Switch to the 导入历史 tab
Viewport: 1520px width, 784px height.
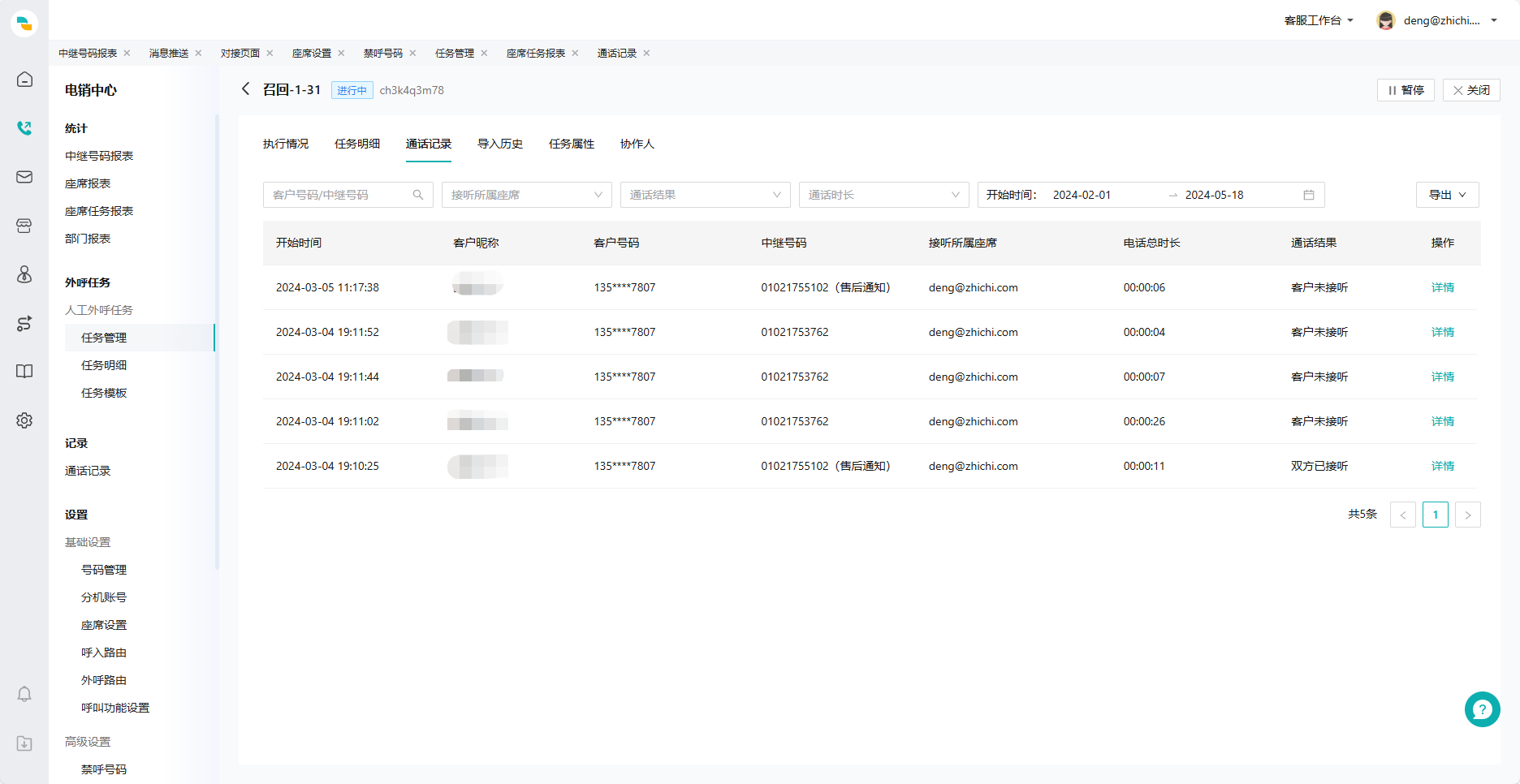coord(500,144)
